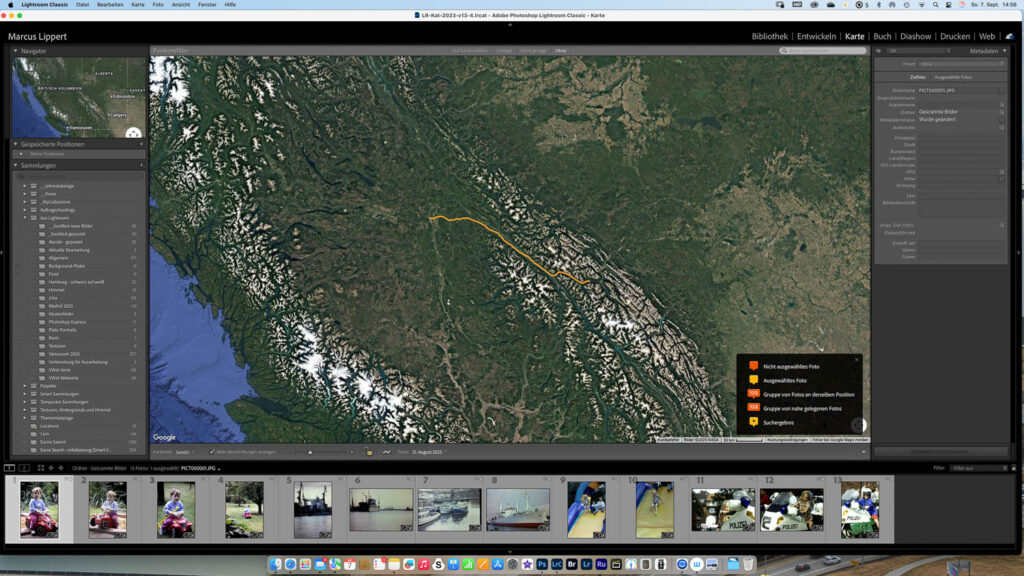Select the Ohne position filter

[x=560, y=51]
